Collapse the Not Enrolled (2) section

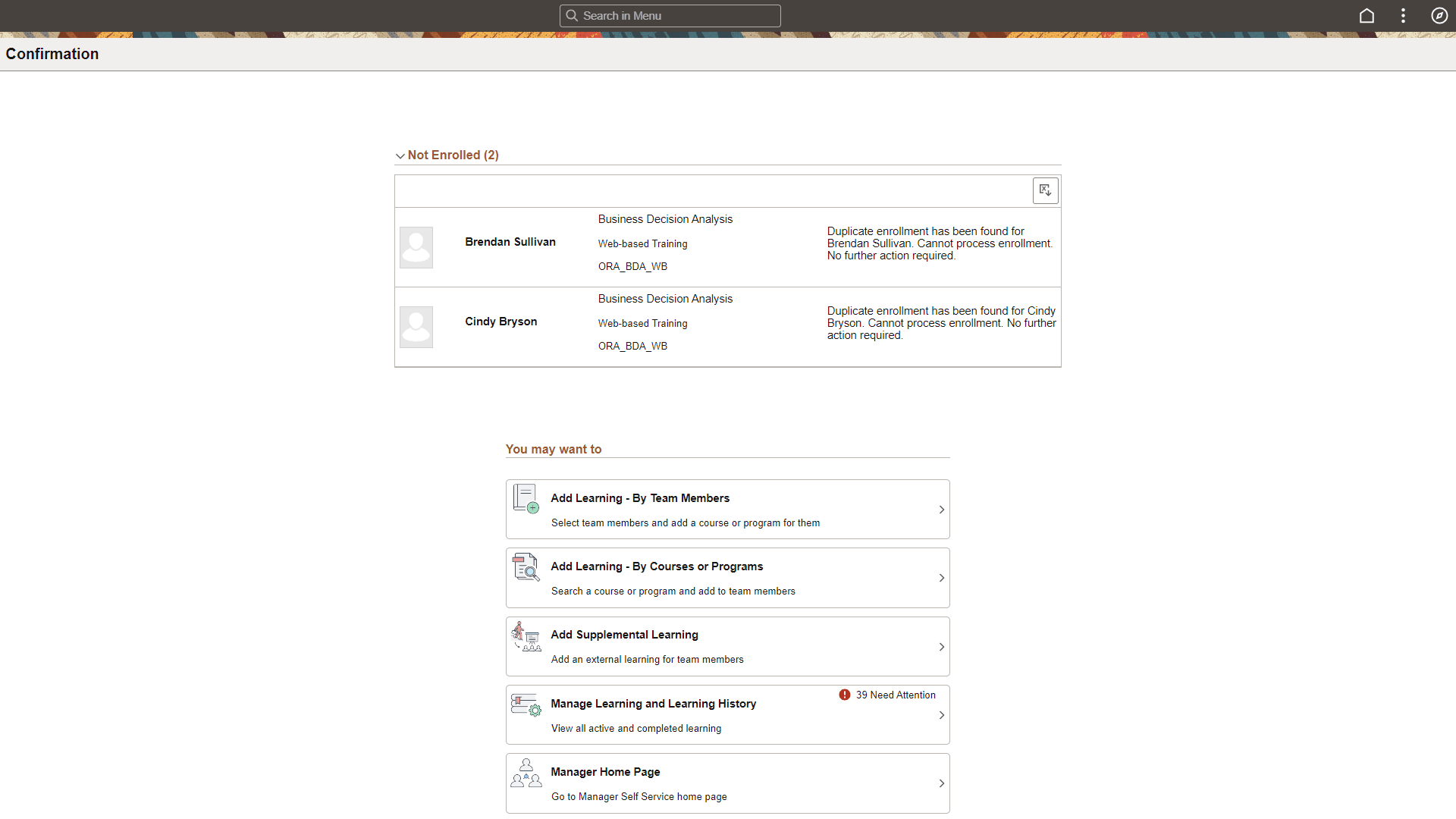click(400, 155)
